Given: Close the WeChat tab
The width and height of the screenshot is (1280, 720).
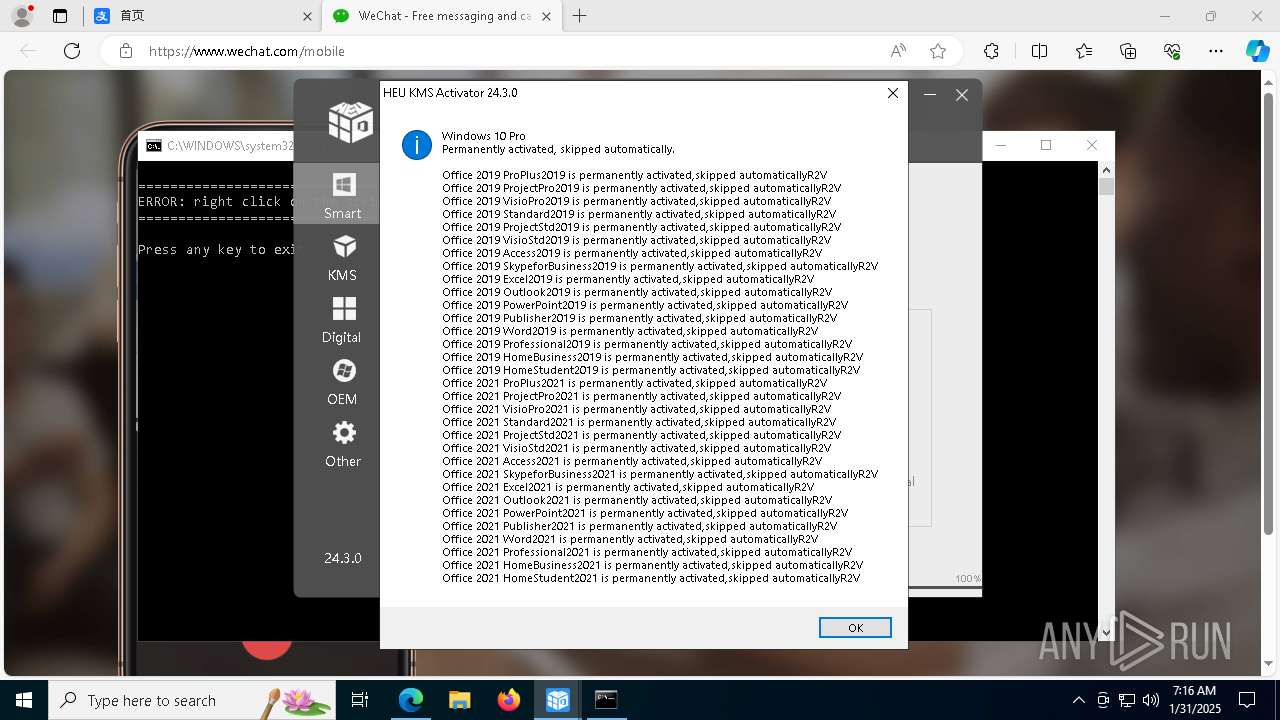Looking at the screenshot, I should click(x=548, y=16).
